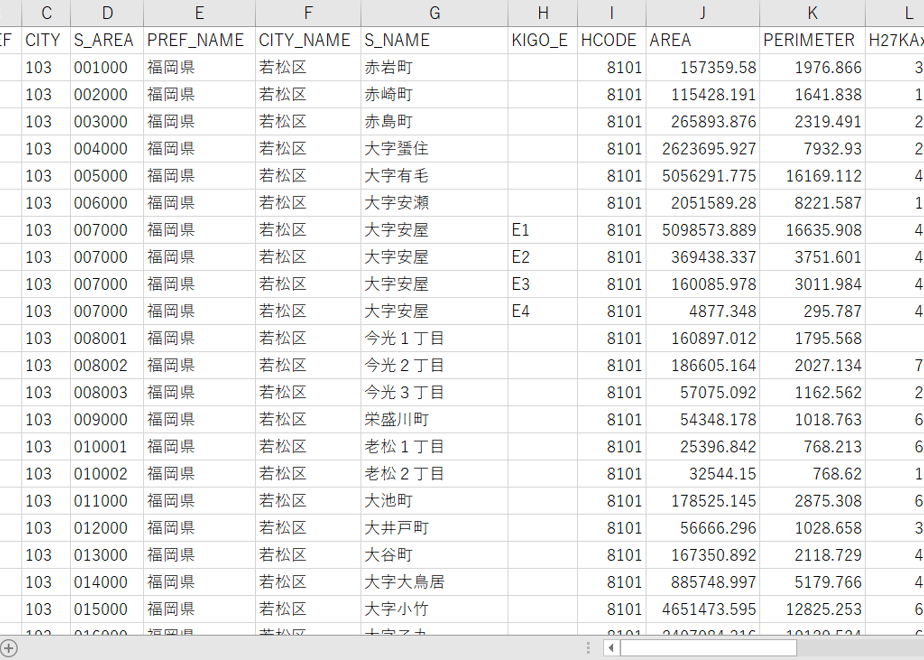
Task: Select column F header
Action: tap(308, 13)
